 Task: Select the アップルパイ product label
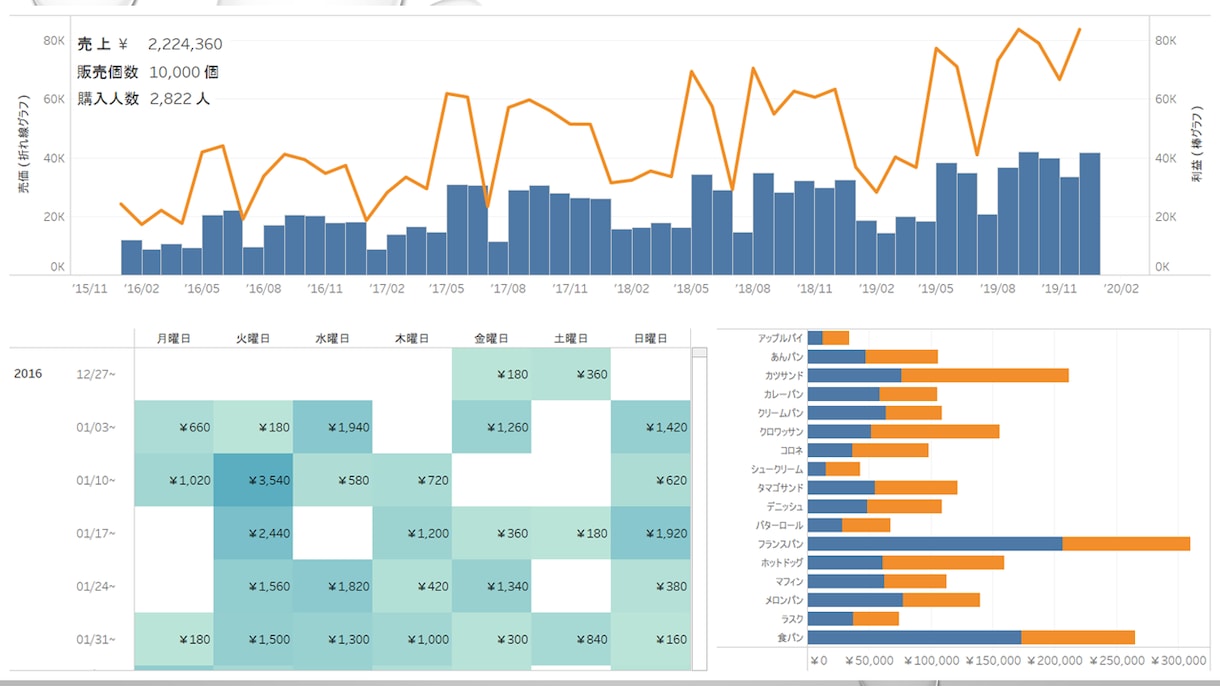[780, 338]
